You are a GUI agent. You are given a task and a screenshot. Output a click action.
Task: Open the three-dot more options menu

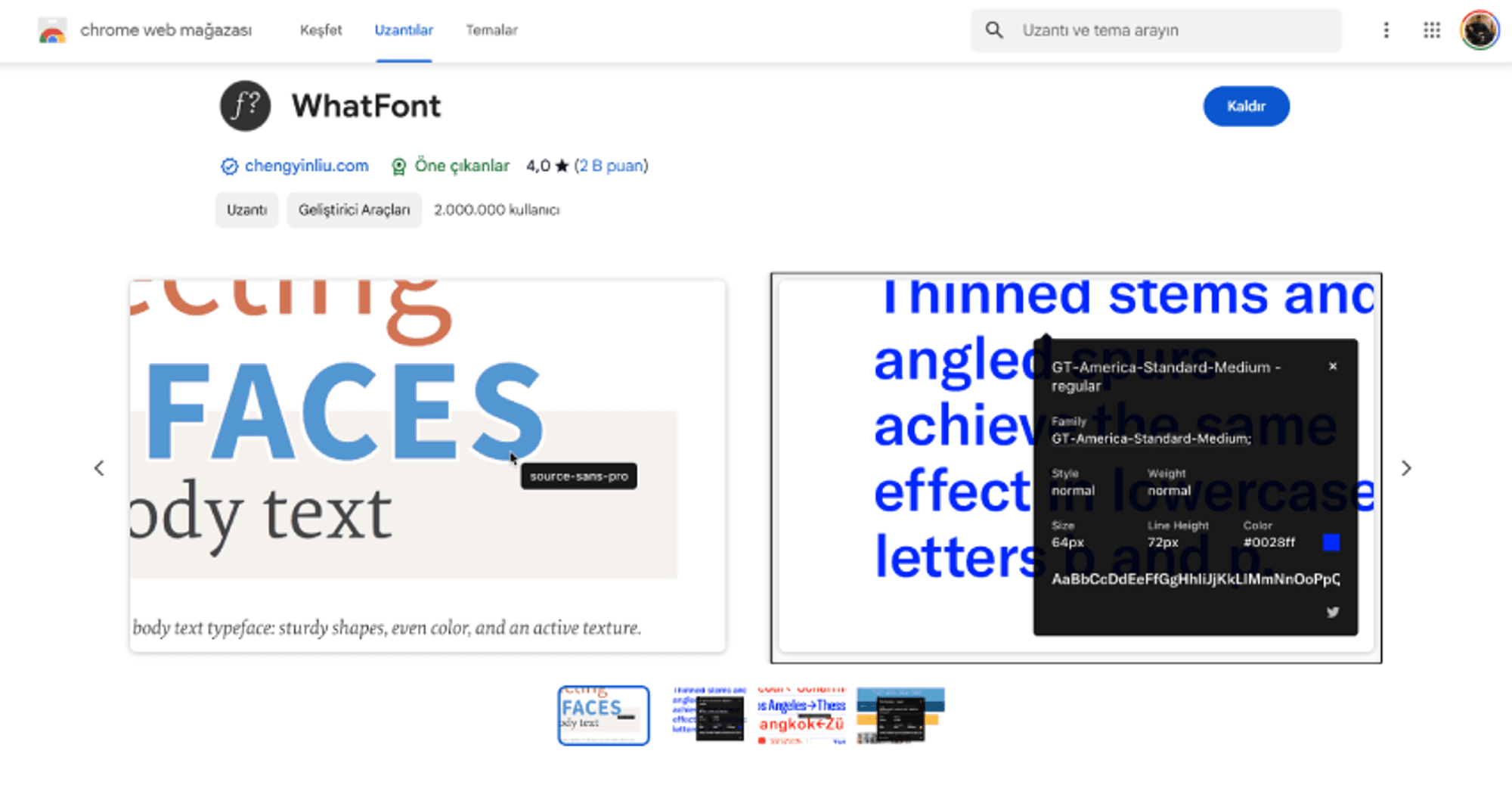1386,30
